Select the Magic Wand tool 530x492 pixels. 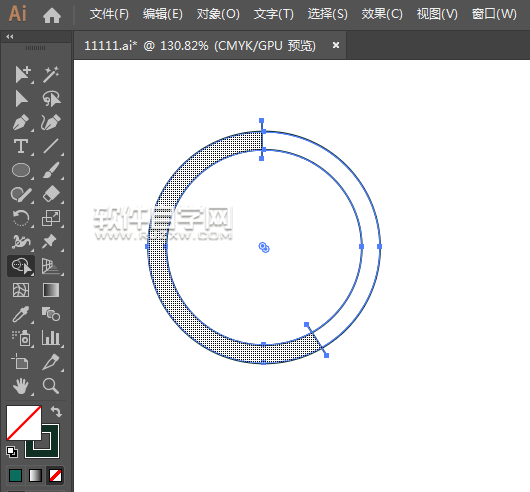click(51, 74)
